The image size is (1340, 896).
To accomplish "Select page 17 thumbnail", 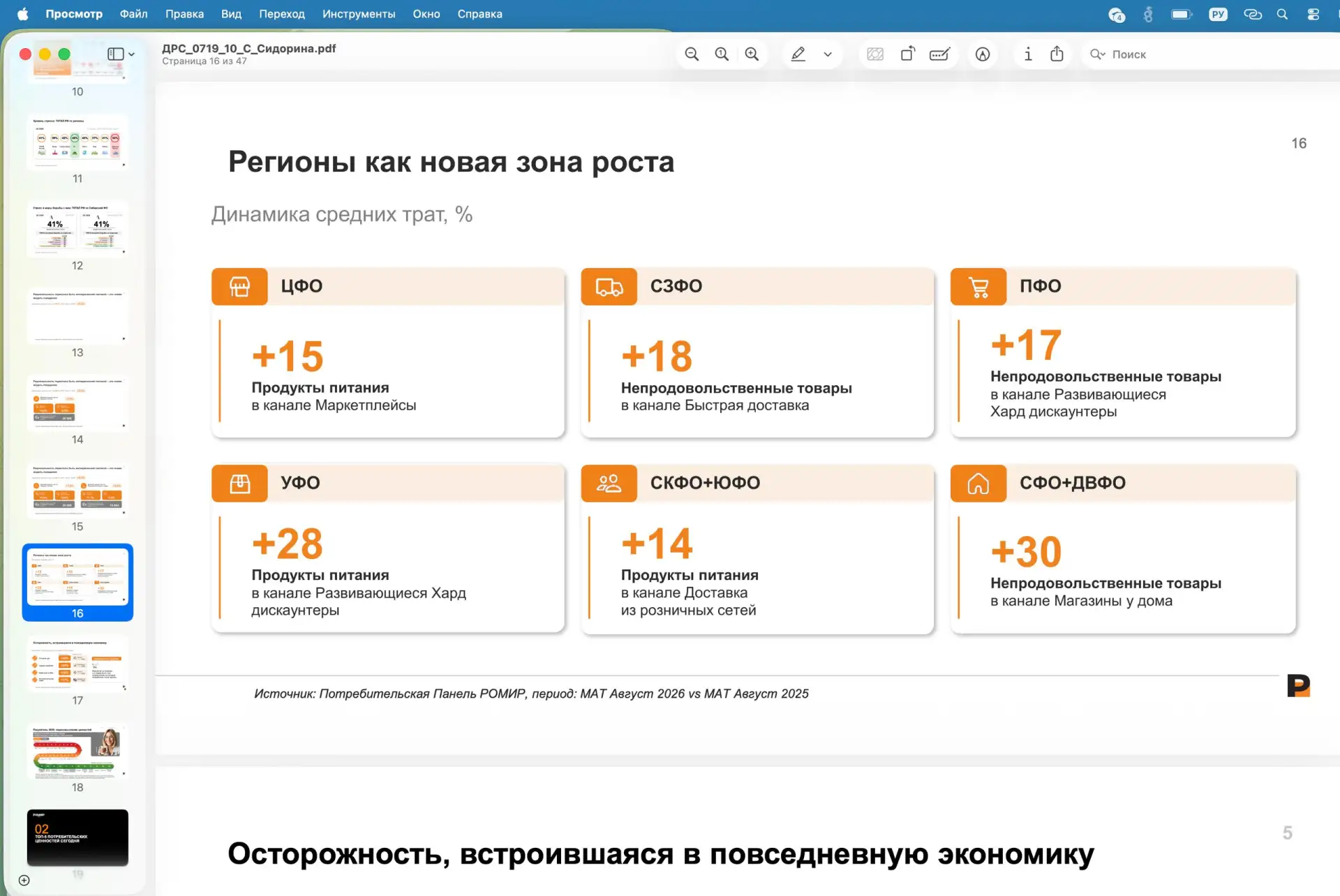I will [x=77, y=664].
